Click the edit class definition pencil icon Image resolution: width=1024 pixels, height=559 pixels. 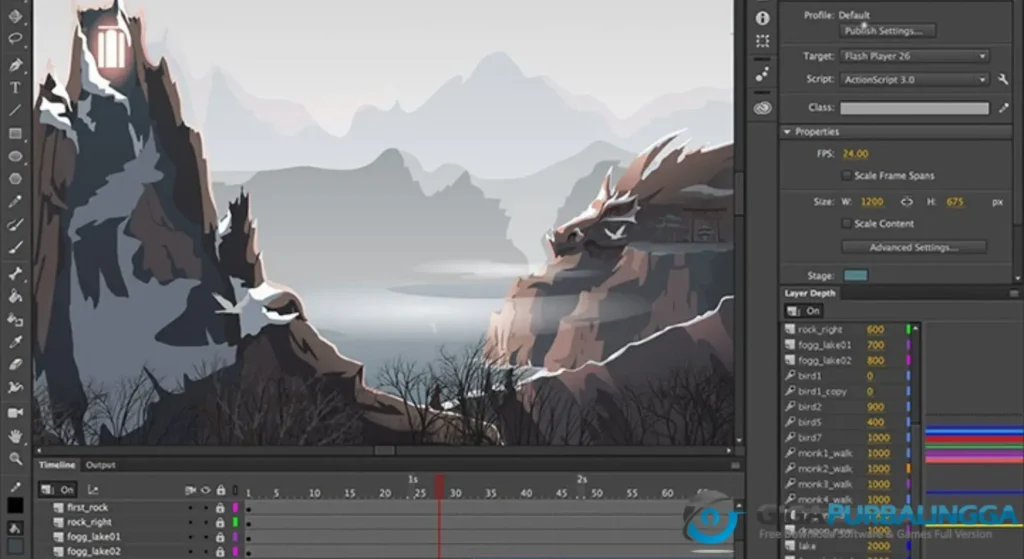coord(1004,108)
